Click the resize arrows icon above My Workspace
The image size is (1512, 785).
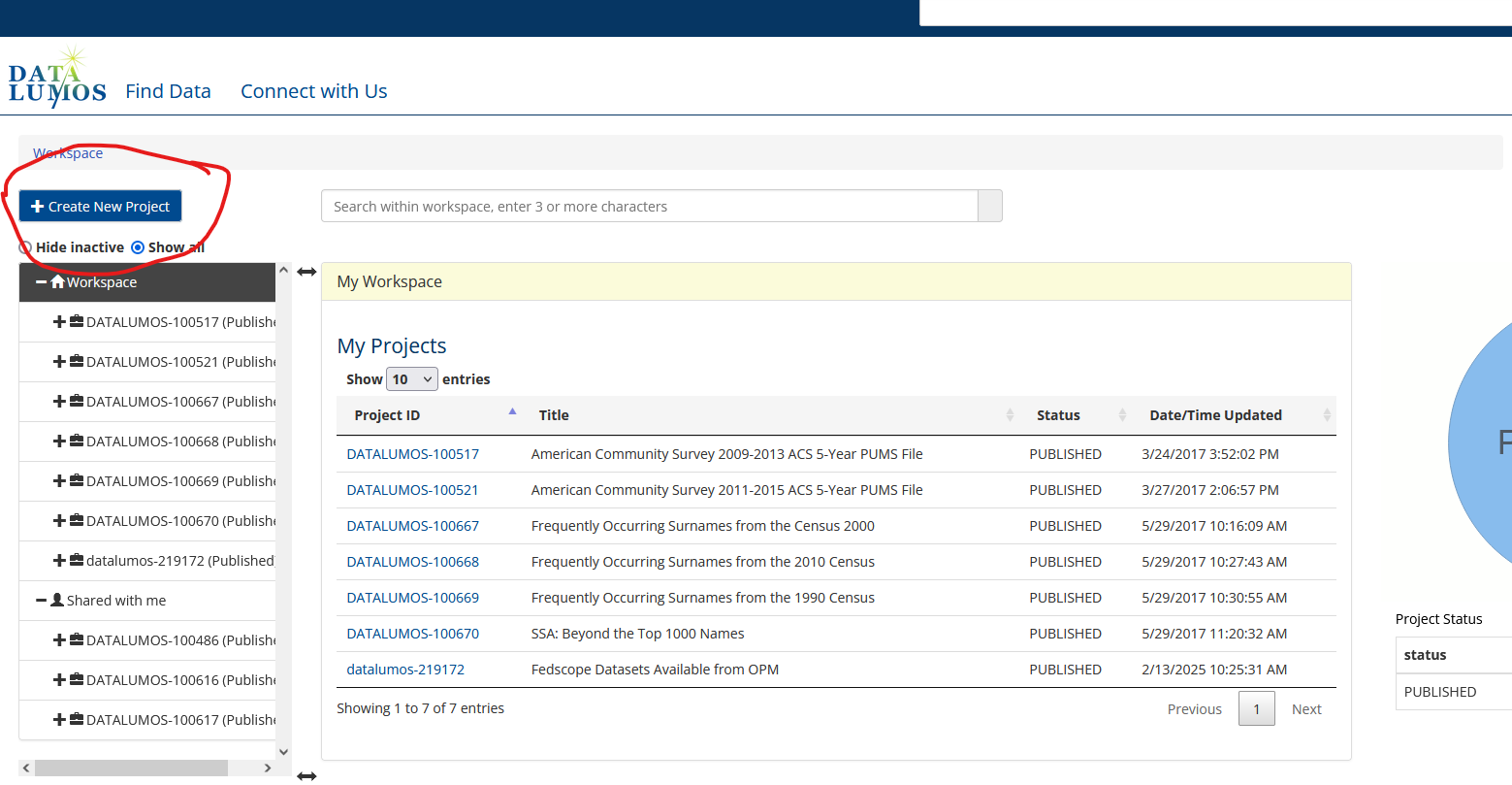click(x=306, y=272)
